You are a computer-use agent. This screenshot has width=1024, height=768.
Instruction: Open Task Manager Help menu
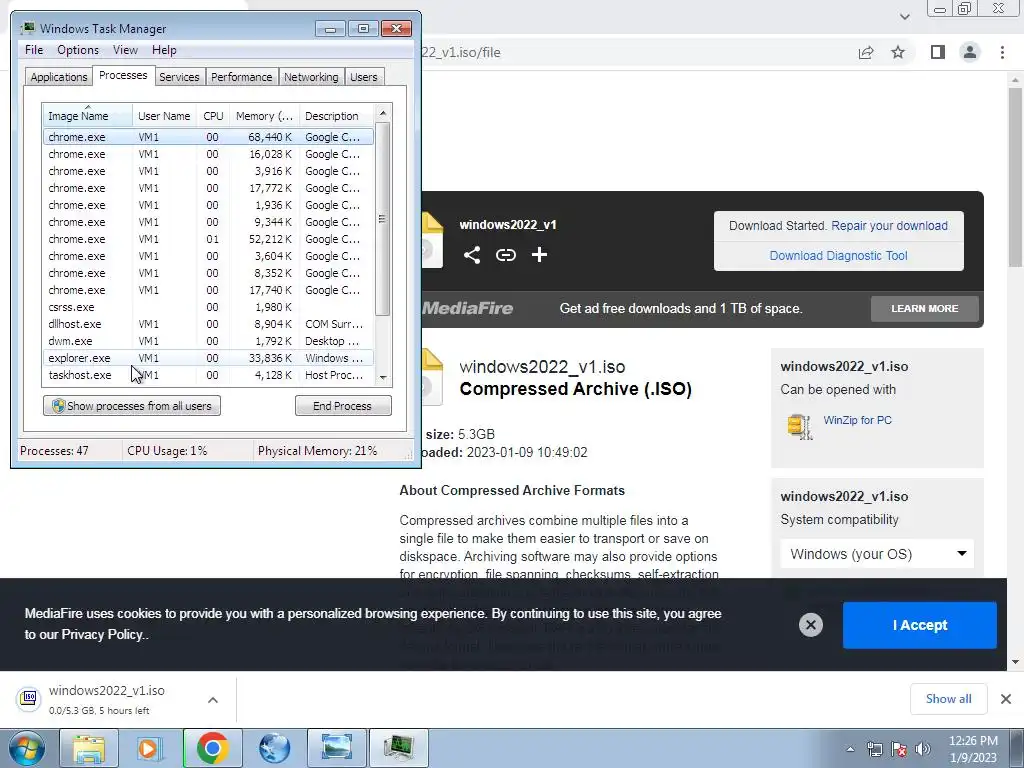pyautogui.click(x=164, y=50)
